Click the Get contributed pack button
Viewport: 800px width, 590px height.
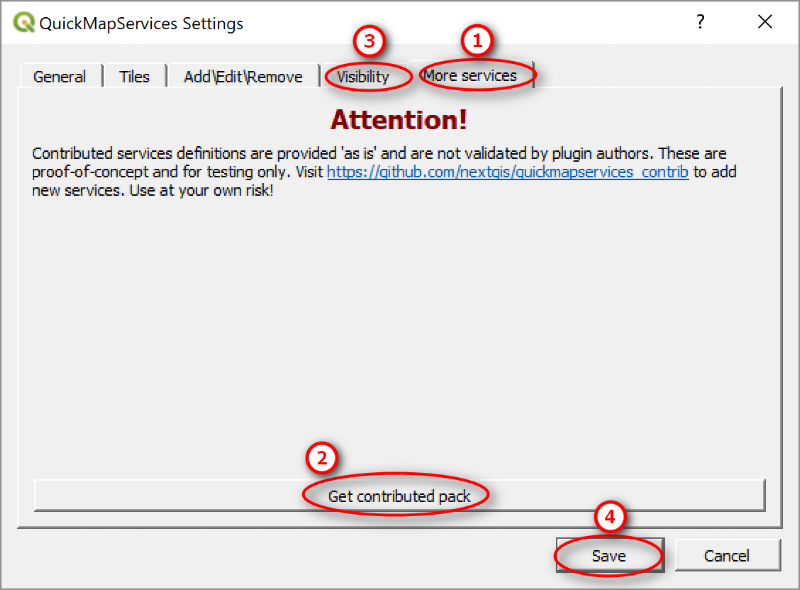tap(399, 496)
